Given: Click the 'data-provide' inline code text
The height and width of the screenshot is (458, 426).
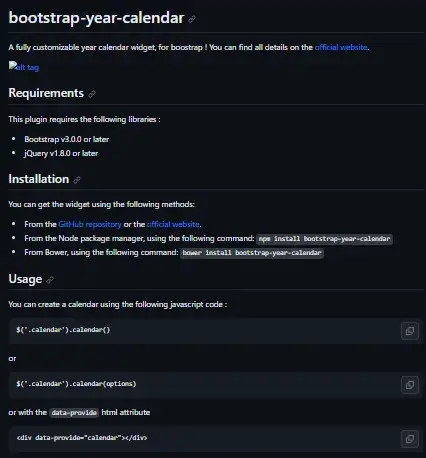Looking at the screenshot, I should 74,413.
